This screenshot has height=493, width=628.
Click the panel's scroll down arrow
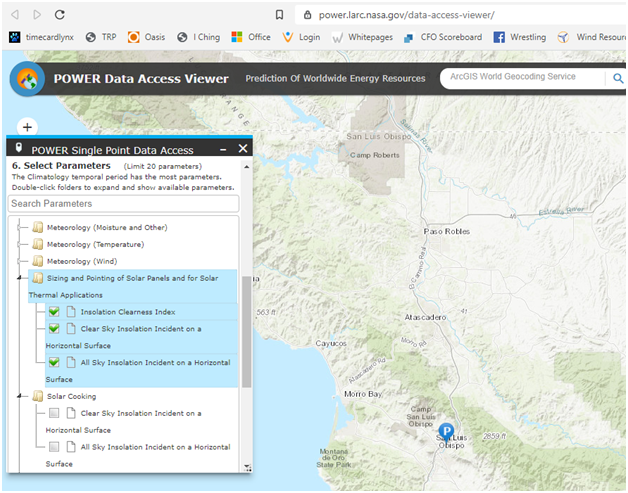coord(247,467)
